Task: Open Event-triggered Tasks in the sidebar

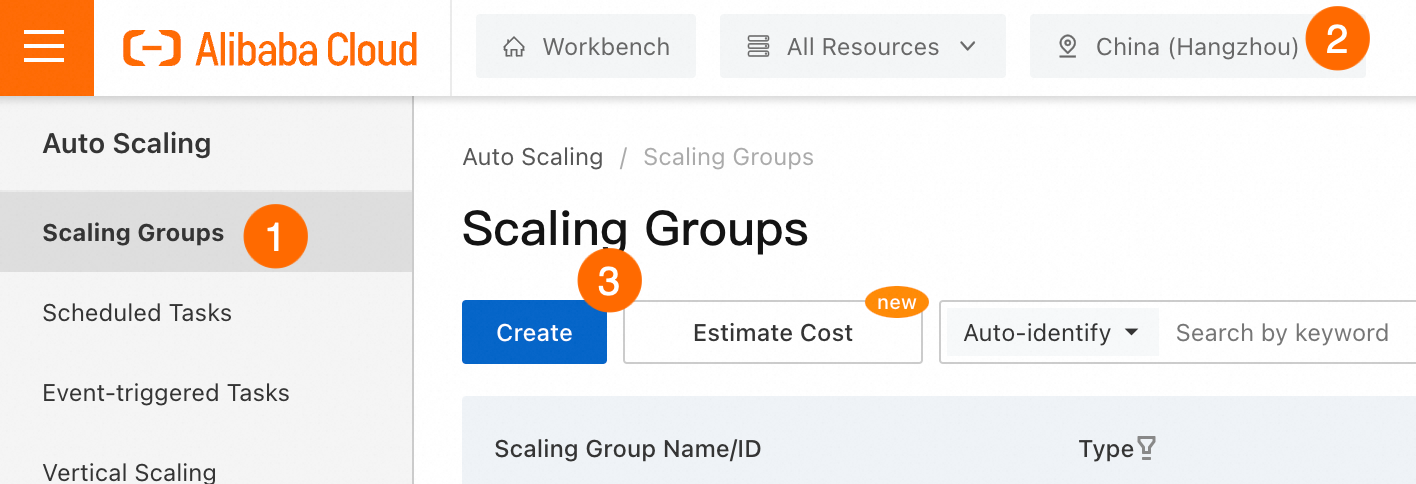Action: (166, 393)
